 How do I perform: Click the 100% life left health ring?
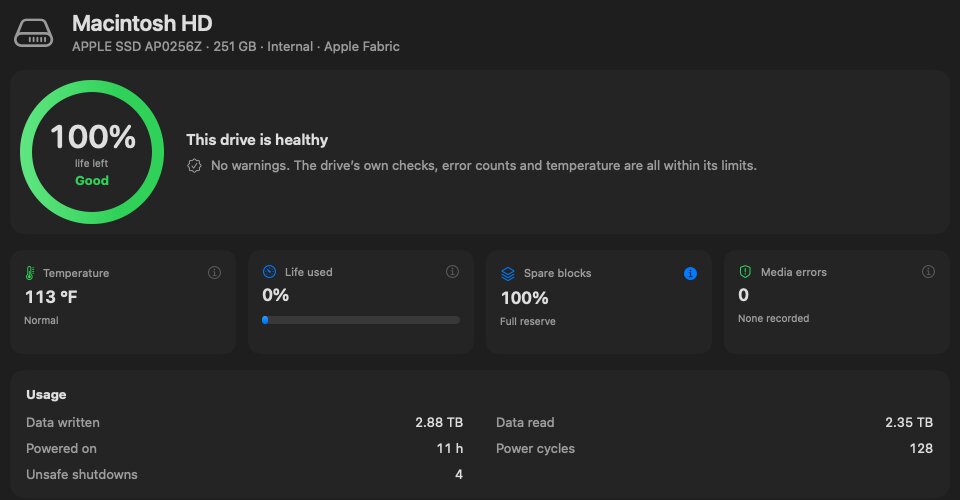[92, 152]
